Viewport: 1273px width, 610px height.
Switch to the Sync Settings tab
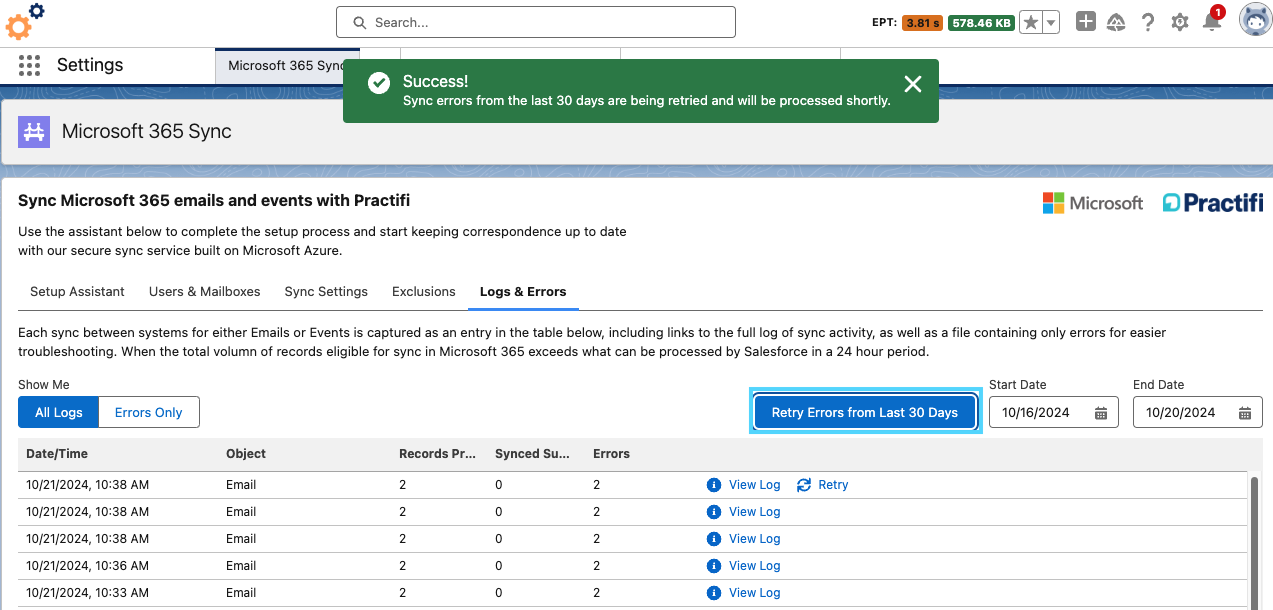pos(326,292)
